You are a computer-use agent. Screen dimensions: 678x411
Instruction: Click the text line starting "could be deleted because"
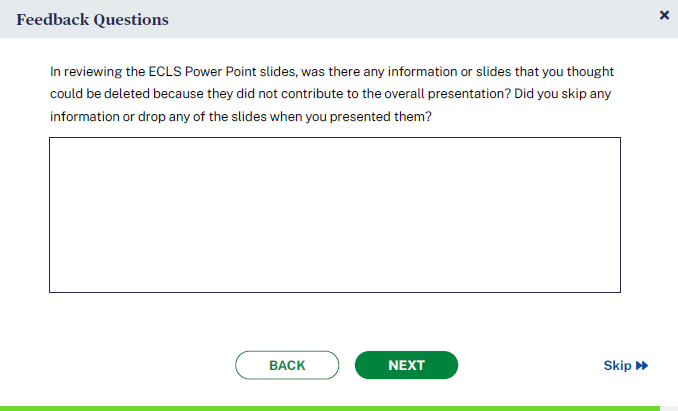[x=330, y=95]
